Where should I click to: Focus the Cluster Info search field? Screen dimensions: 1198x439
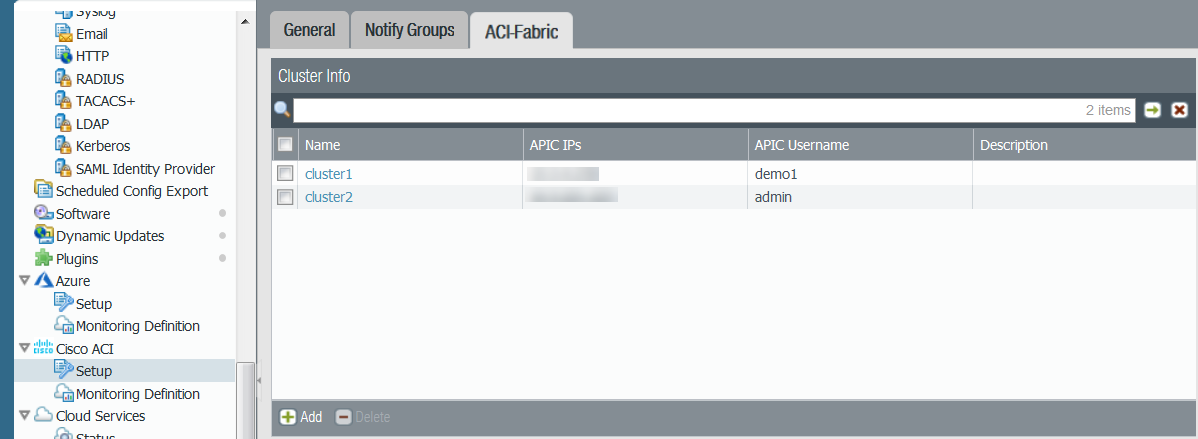[714, 110]
